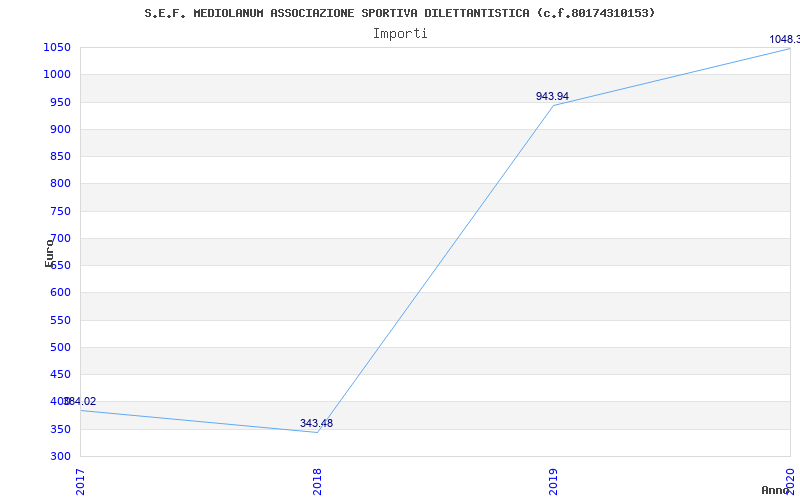Select the 943.94 data label
The width and height of the screenshot is (800, 500).
(x=552, y=96)
